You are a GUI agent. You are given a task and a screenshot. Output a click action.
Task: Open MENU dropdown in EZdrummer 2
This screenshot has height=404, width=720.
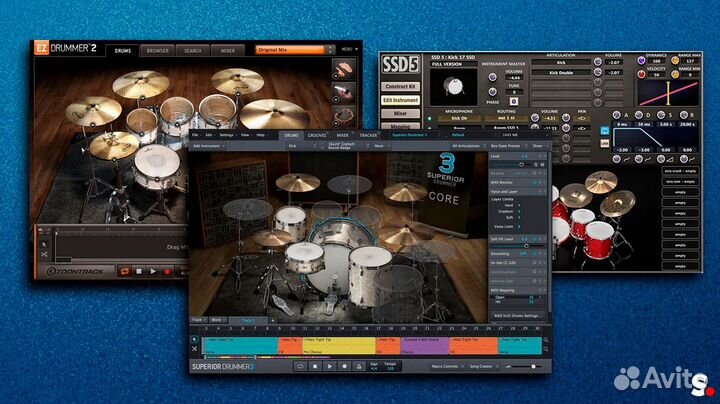[x=349, y=49]
